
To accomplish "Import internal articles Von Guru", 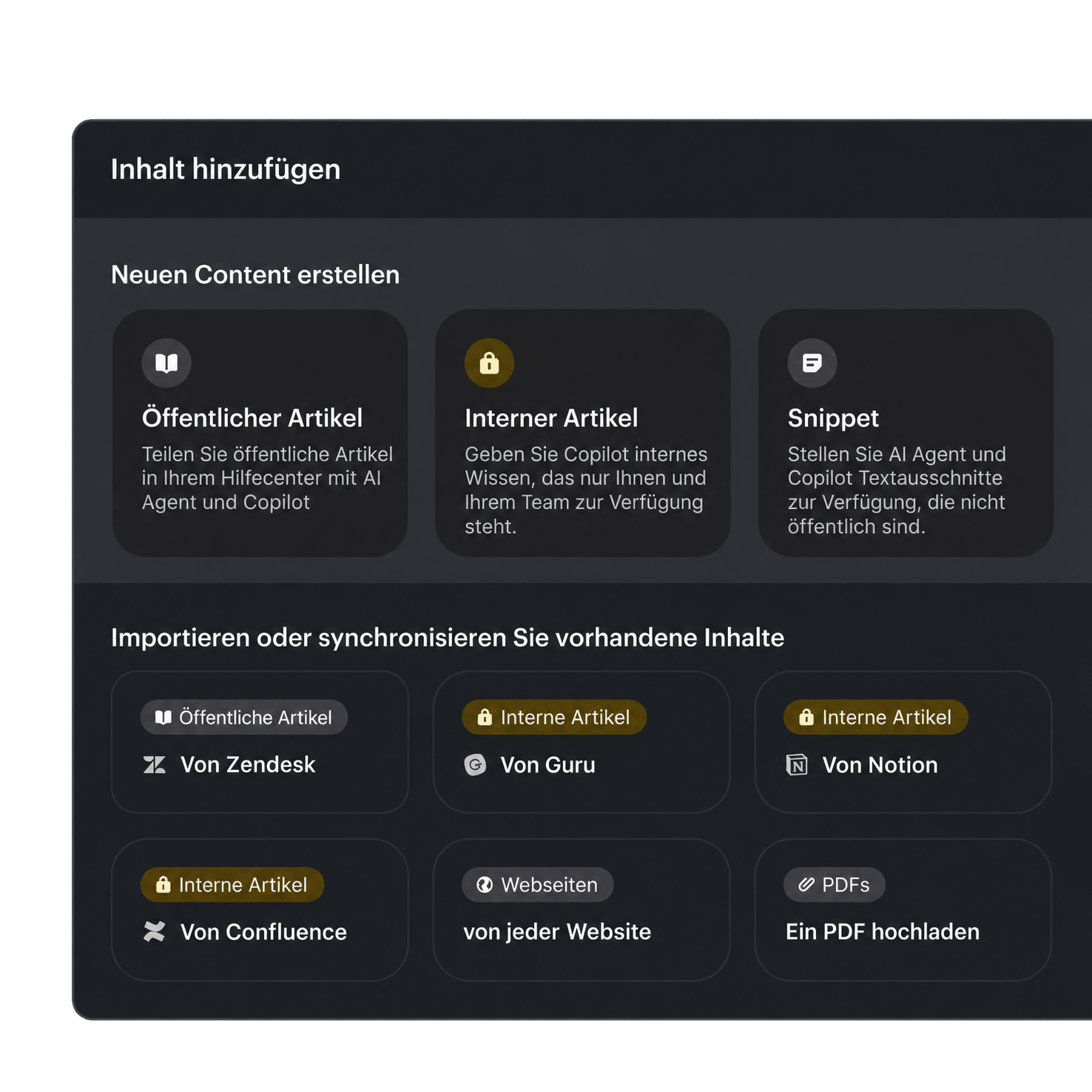I will [x=582, y=742].
